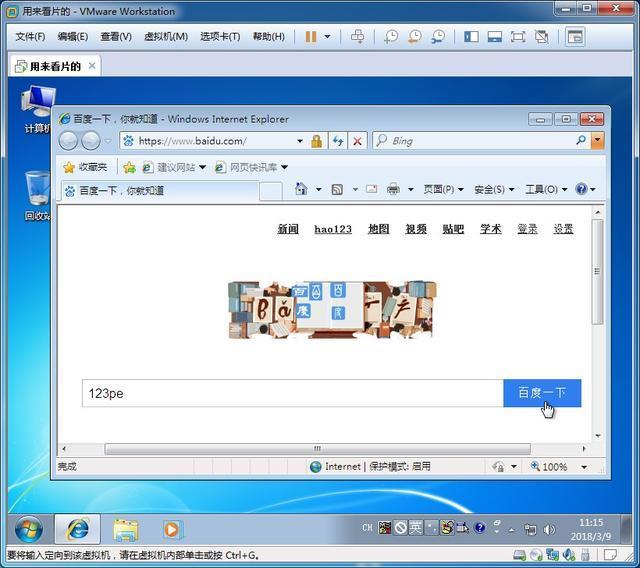Image resolution: width=640 pixels, height=568 pixels.
Task: Open the 虚拟机(M) menu
Action: click(x=166, y=37)
